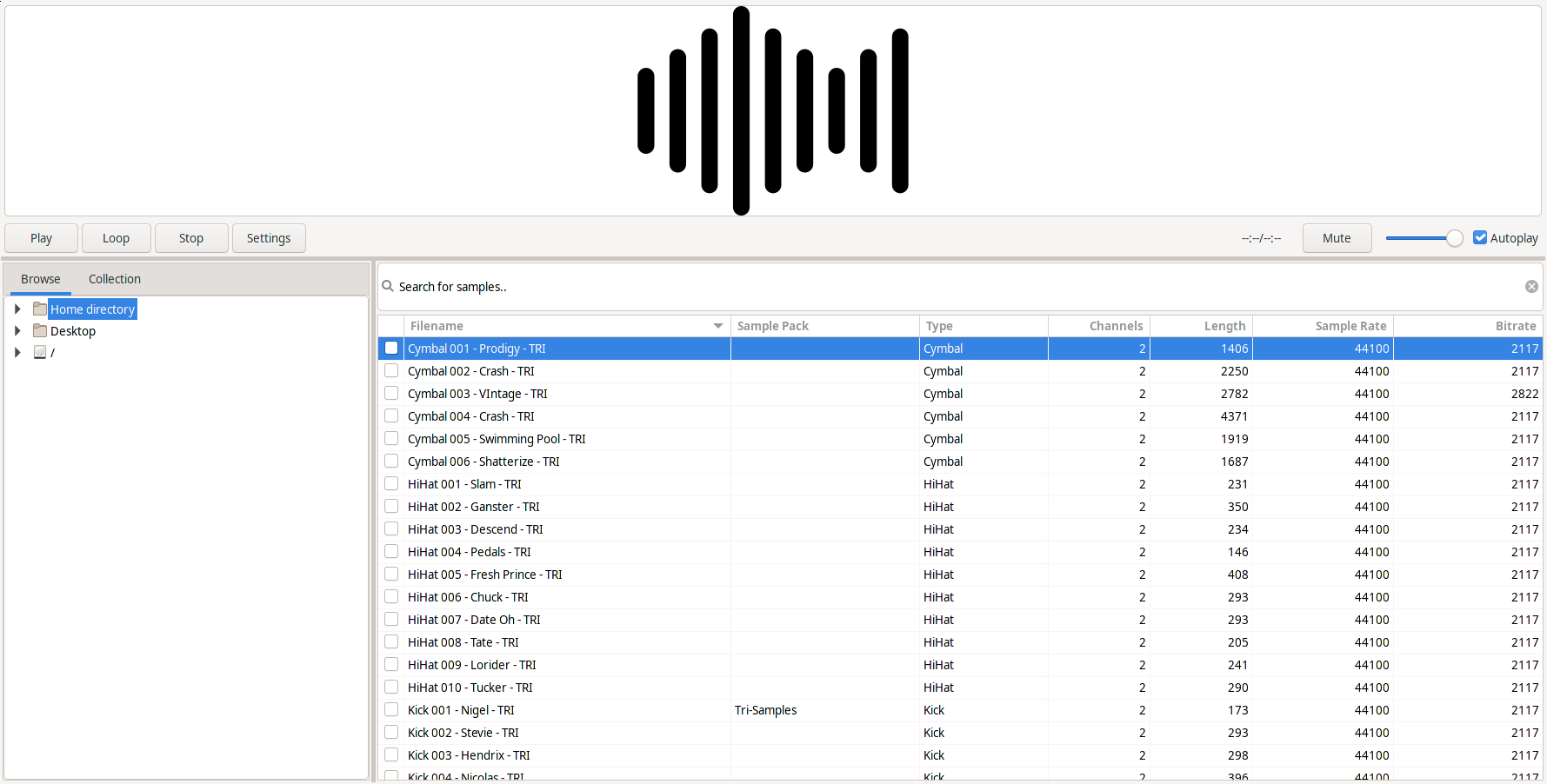Check the Cymbal 001 - Prodigy checkbox

pyautogui.click(x=390, y=348)
